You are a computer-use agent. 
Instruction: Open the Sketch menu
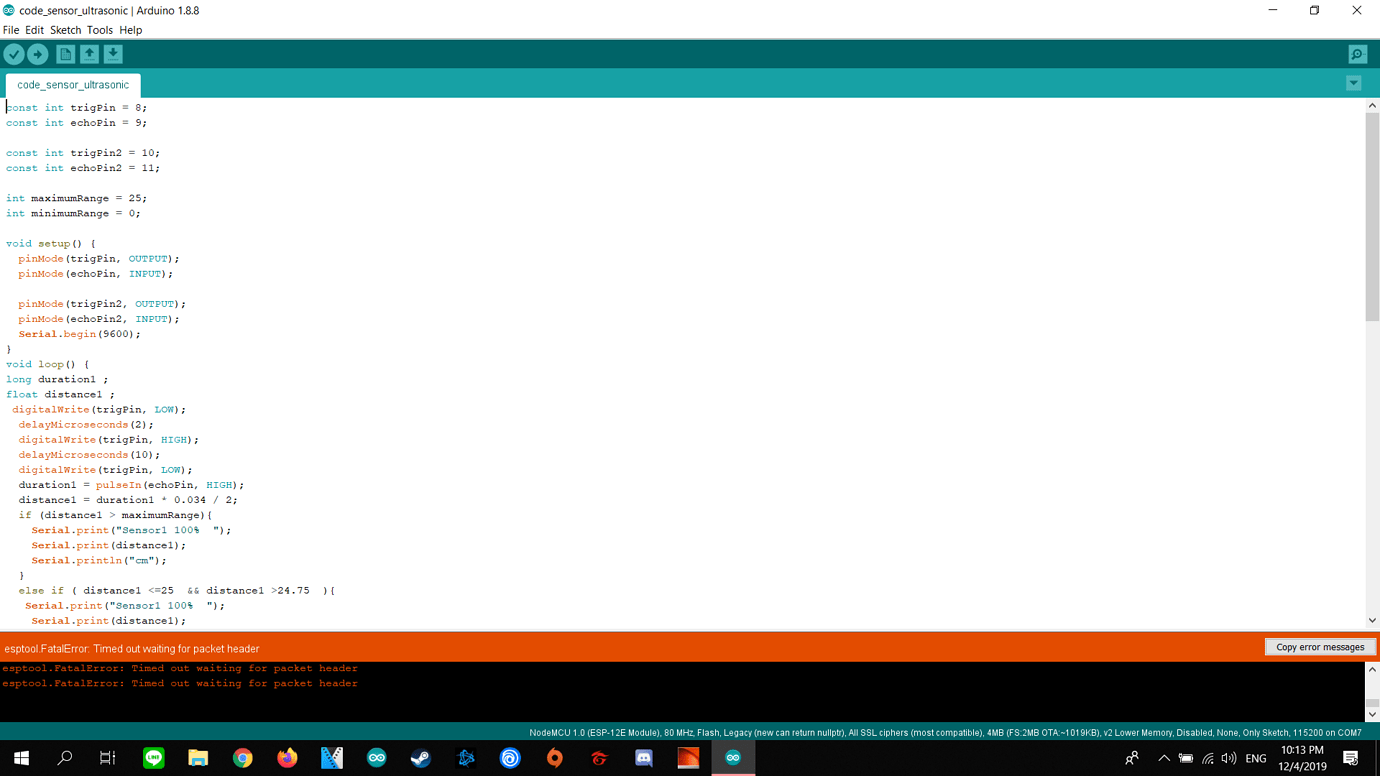tap(65, 30)
